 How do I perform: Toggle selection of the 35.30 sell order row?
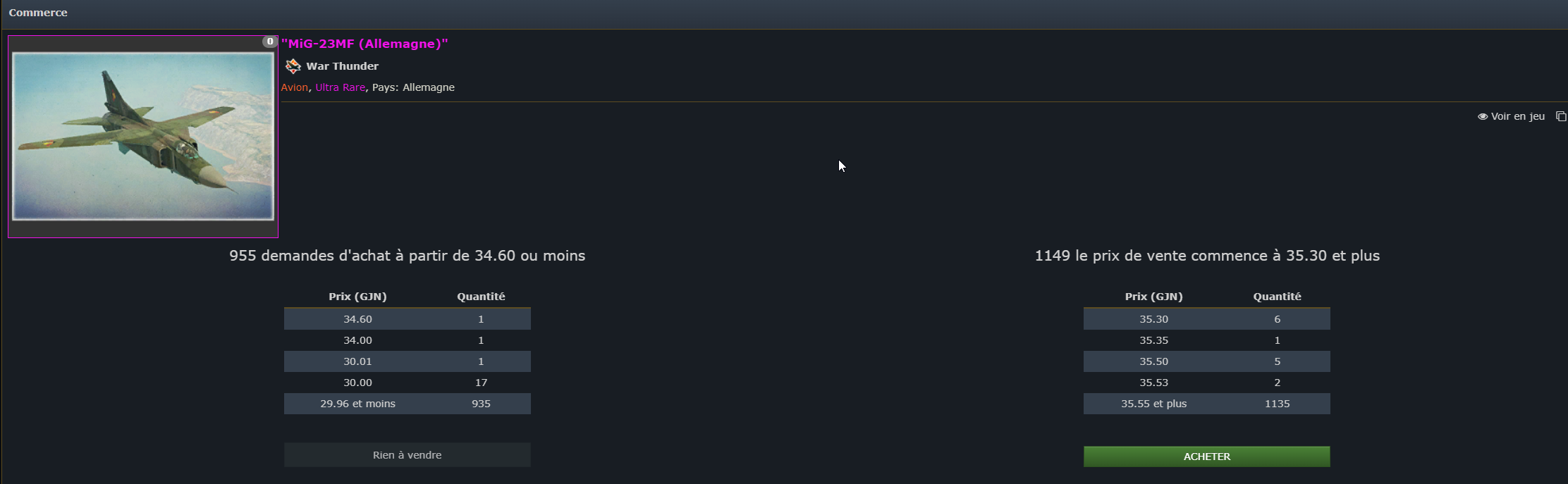[1206, 318]
